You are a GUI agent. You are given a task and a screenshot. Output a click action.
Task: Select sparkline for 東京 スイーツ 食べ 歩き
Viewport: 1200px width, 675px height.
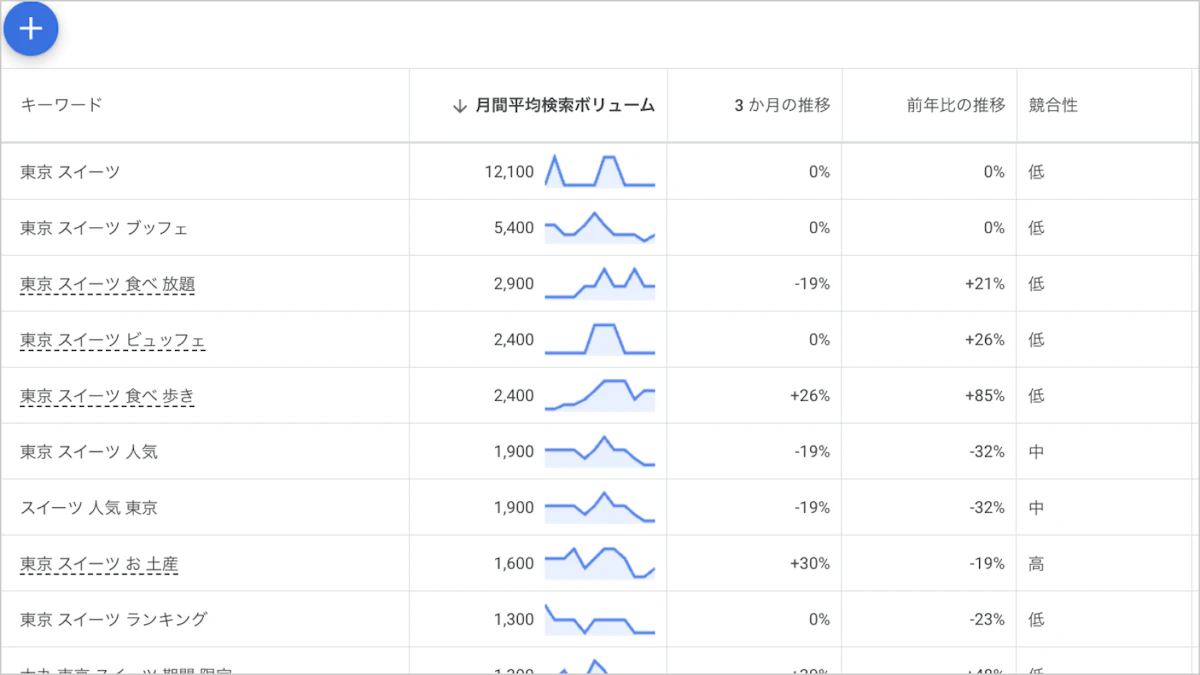tap(600, 395)
